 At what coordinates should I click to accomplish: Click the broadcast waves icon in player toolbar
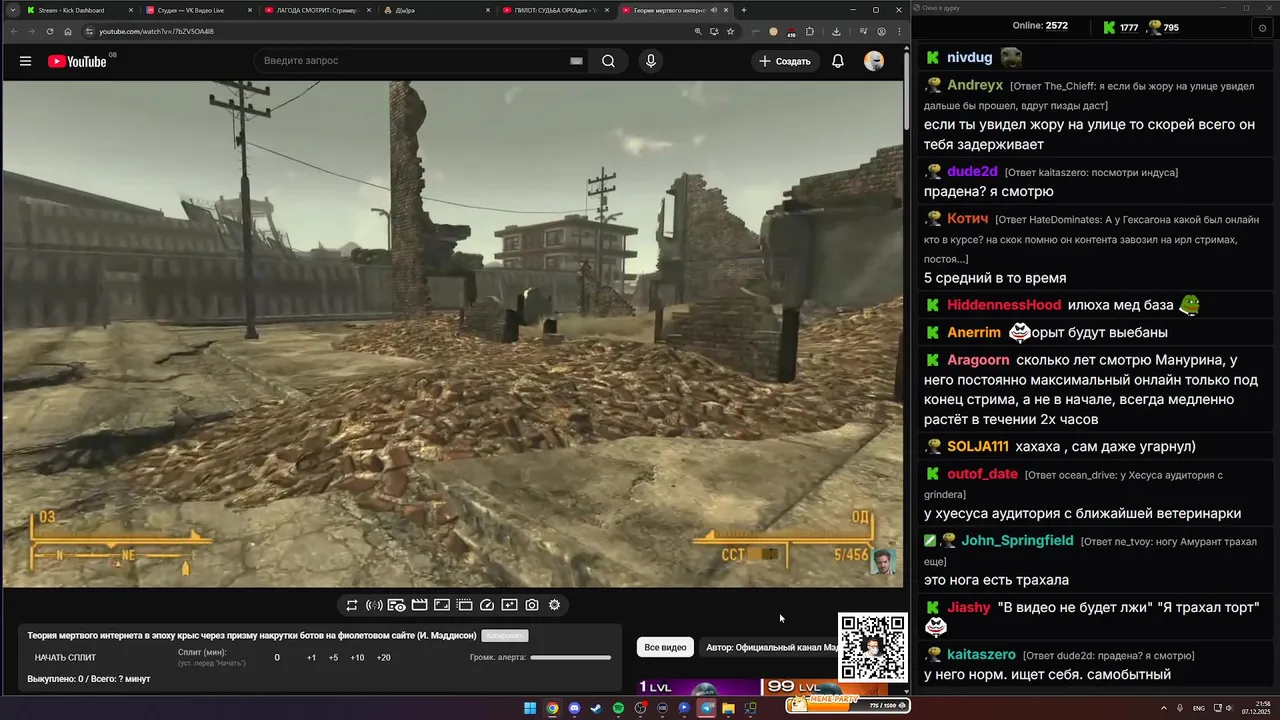(374, 605)
